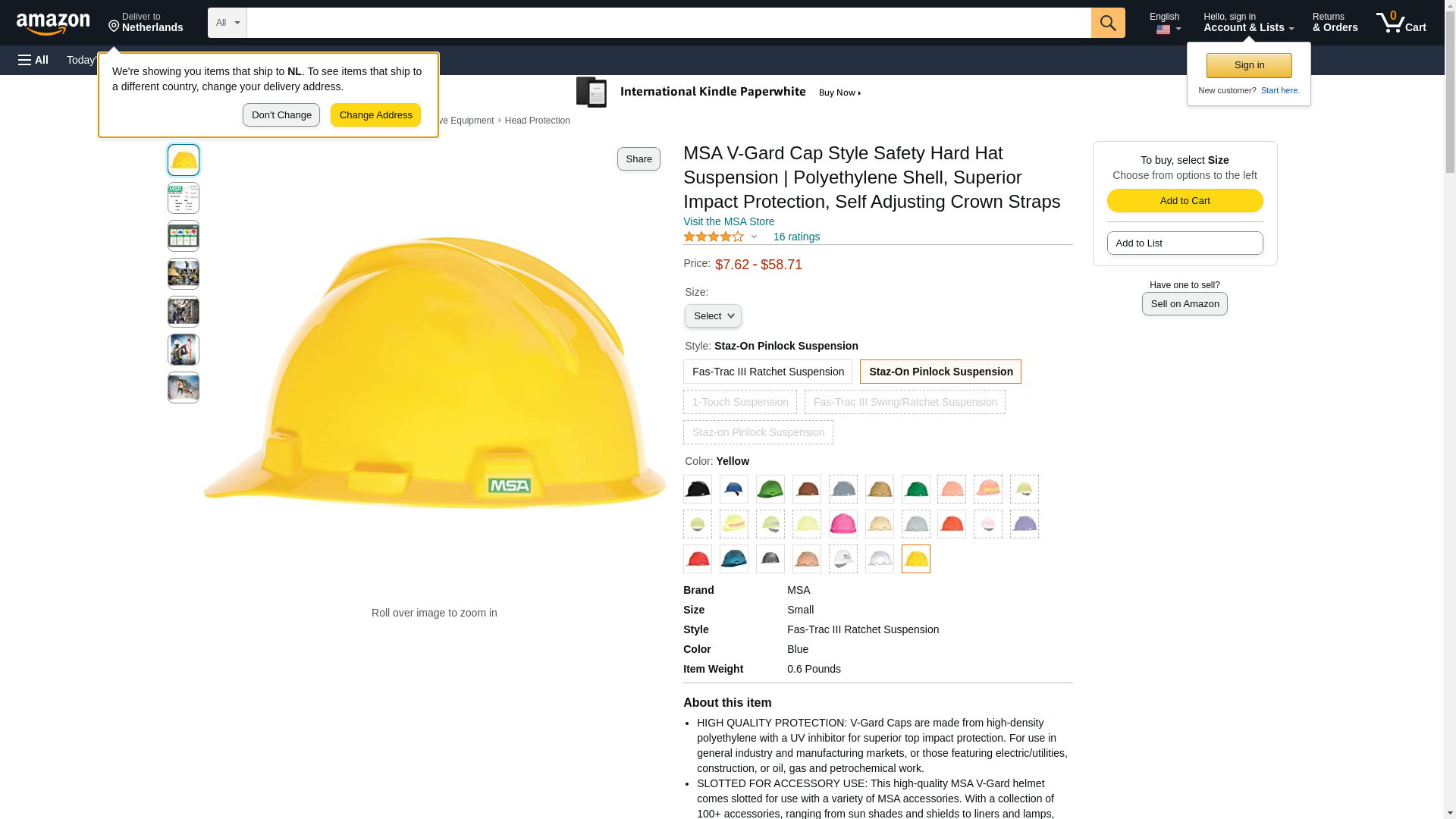
Task: Open the search category All dropdown
Action: tap(227, 23)
